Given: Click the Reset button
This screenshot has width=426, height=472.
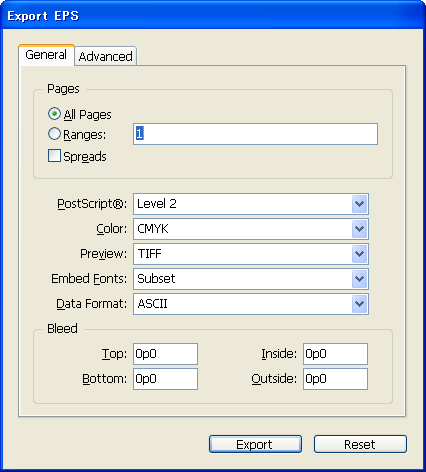Looking at the screenshot, I should pos(360,444).
